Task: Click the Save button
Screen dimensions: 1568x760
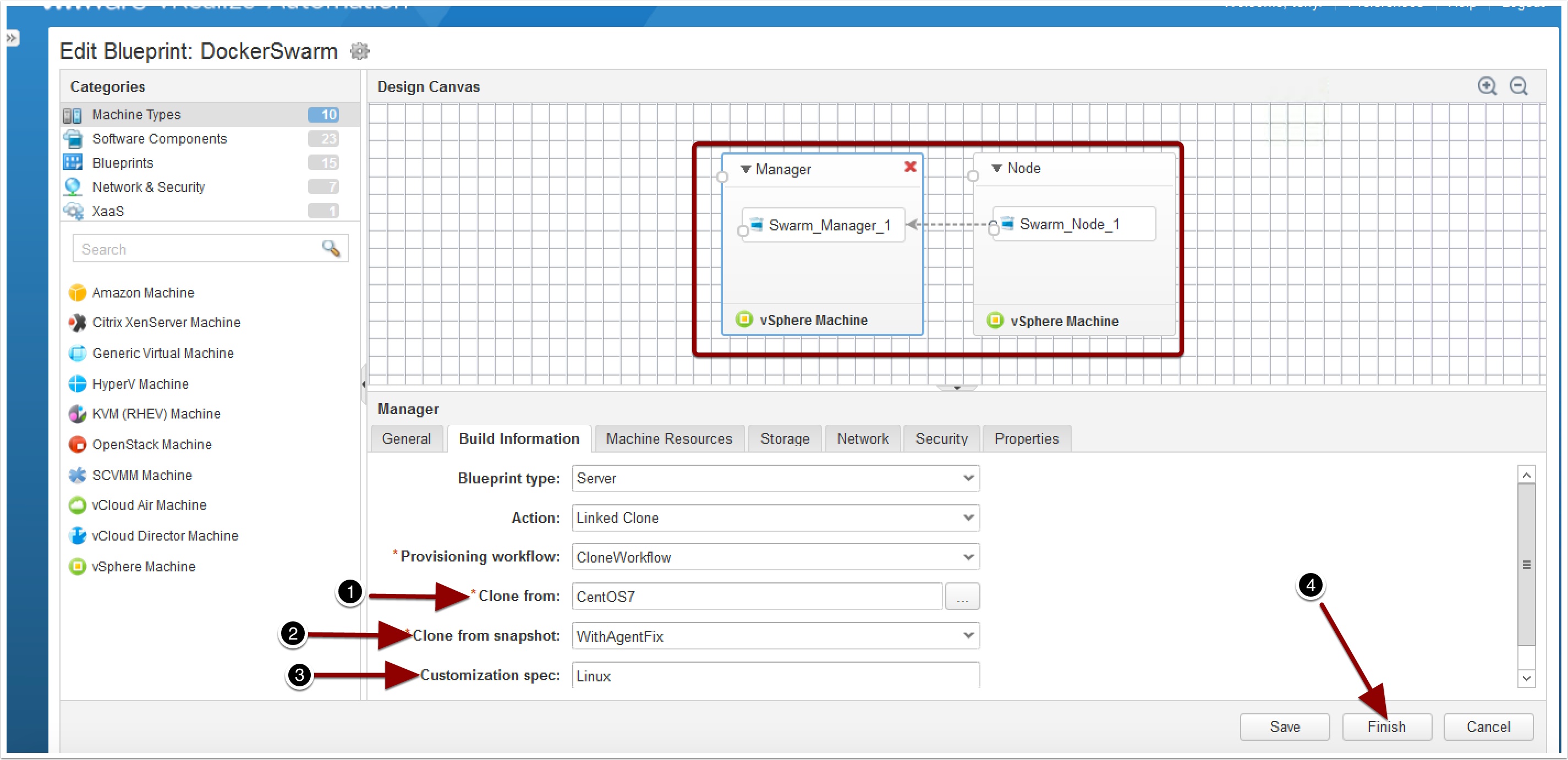Action: point(1284,727)
